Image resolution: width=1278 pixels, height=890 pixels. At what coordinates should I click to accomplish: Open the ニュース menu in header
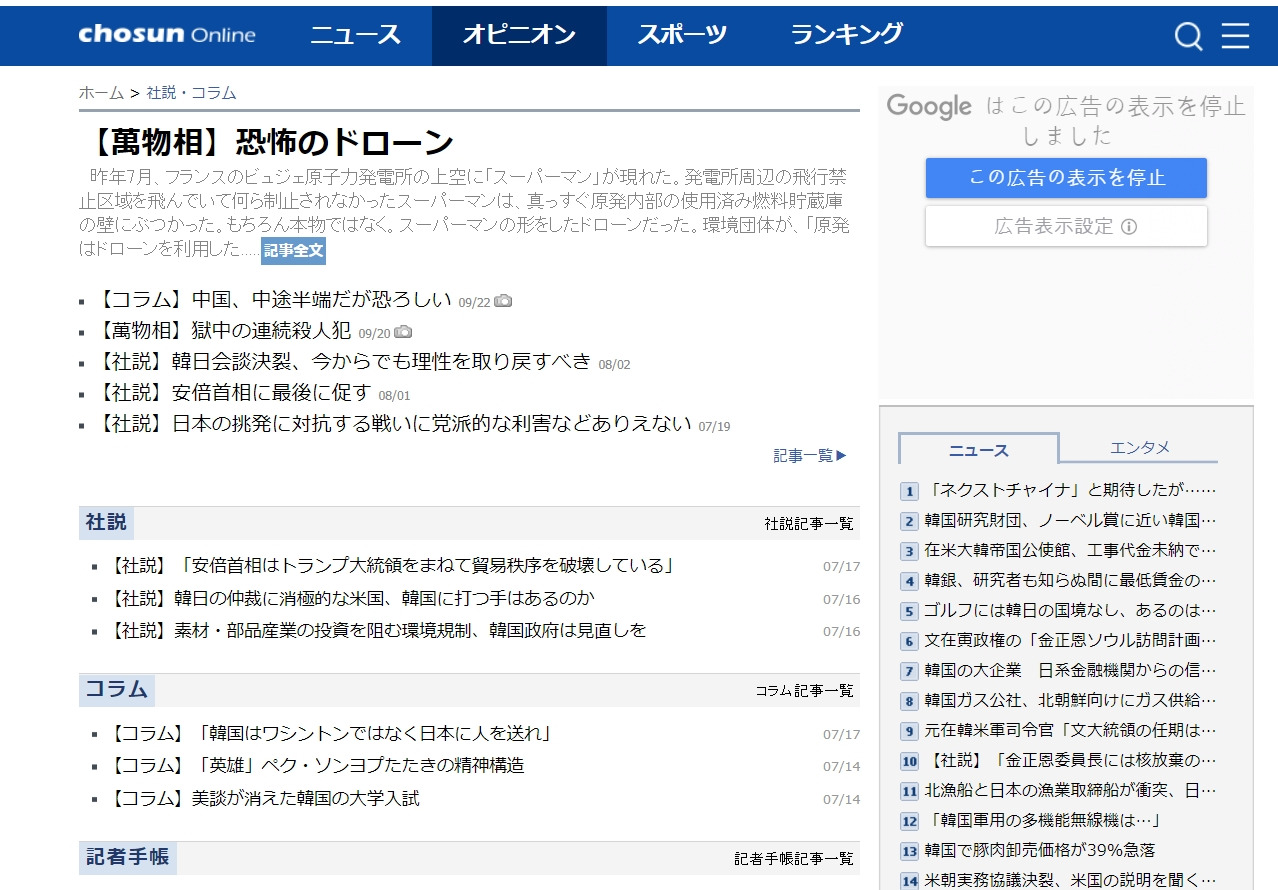pos(355,35)
